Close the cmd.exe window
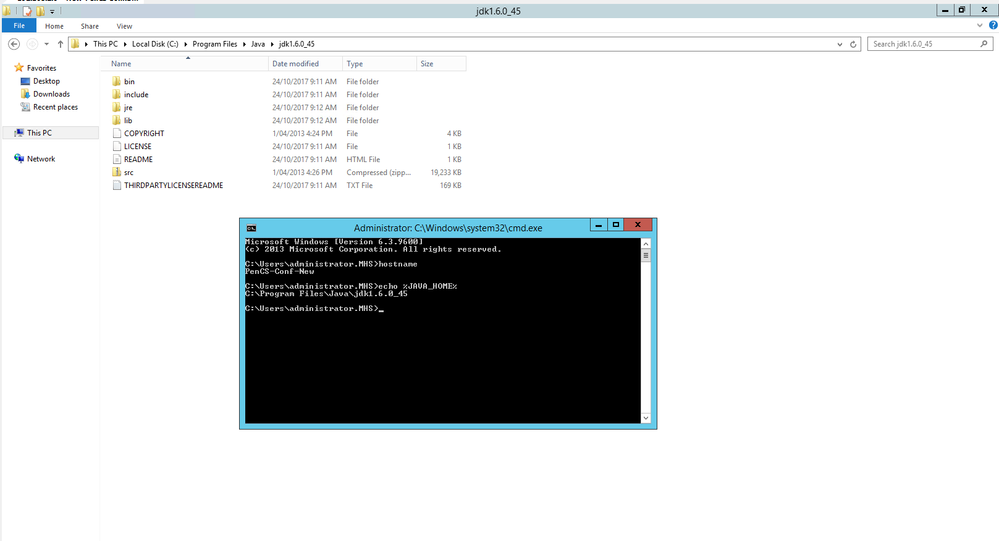Viewport: 999px width, 541px height. pos(637,224)
